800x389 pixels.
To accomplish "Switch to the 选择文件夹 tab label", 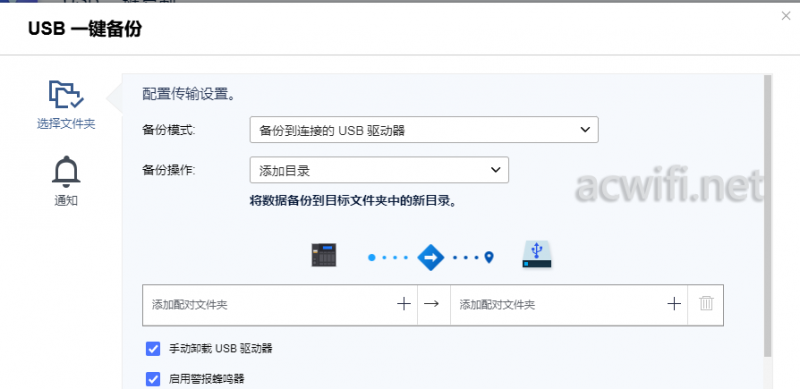I will click(66, 124).
